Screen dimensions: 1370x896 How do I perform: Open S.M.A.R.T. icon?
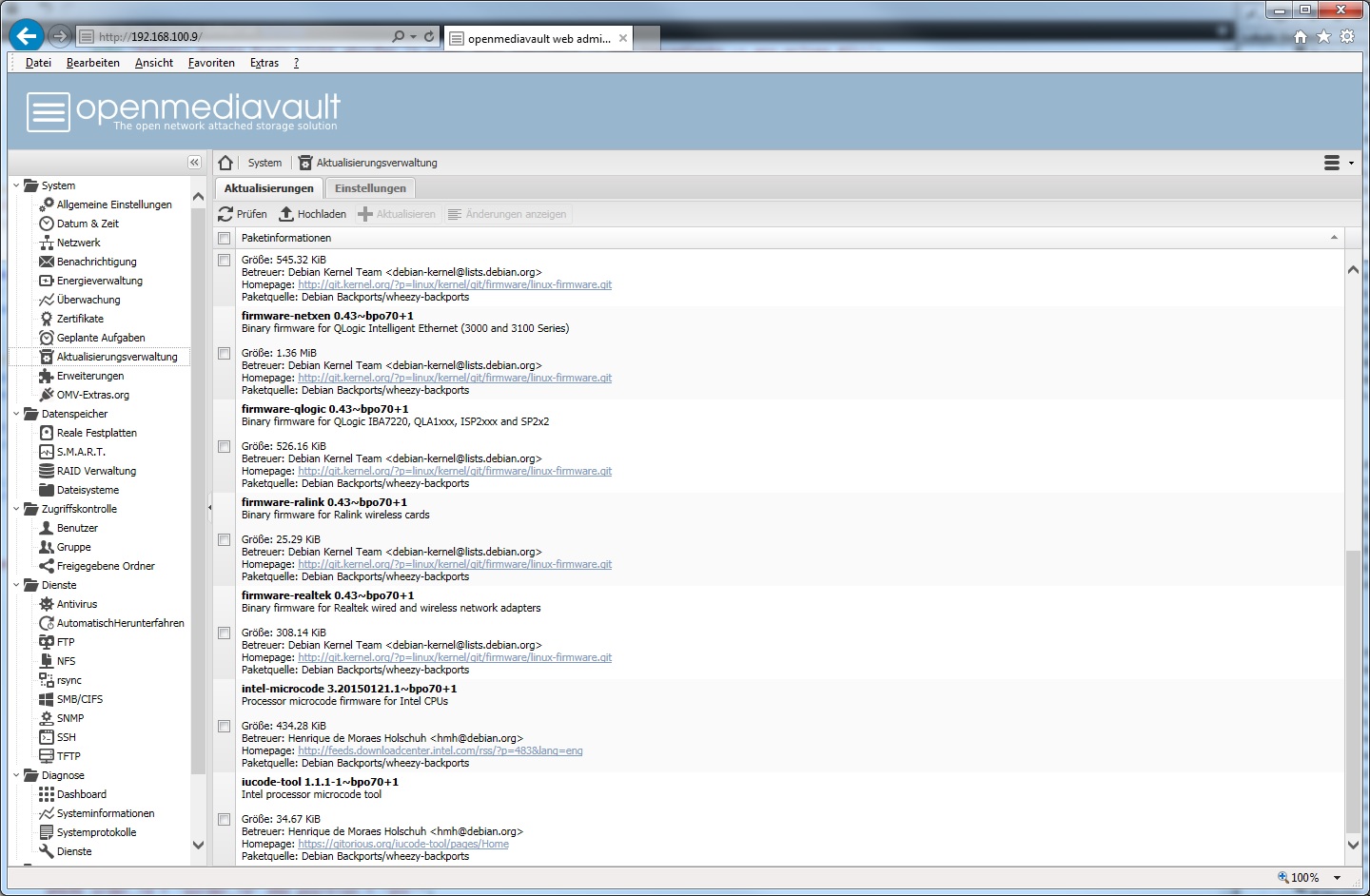(x=46, y=452)
